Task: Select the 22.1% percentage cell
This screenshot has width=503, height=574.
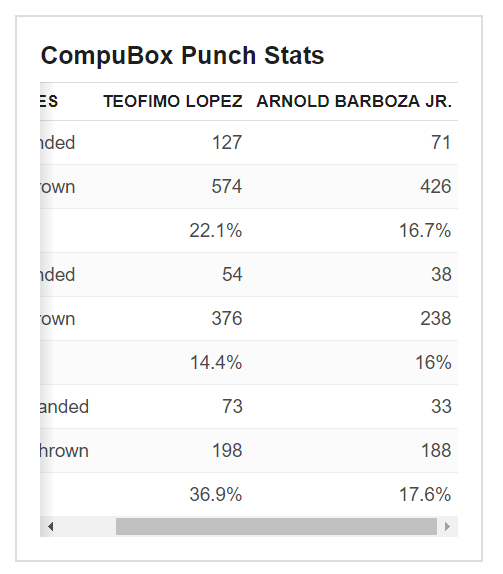Action: (x=216, y=231)
